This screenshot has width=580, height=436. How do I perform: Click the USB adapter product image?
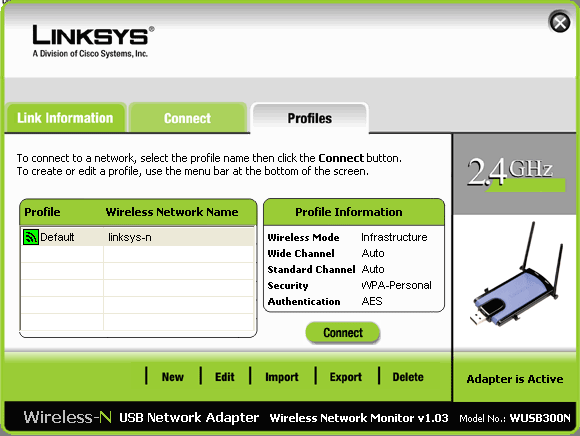click(517, 276)
